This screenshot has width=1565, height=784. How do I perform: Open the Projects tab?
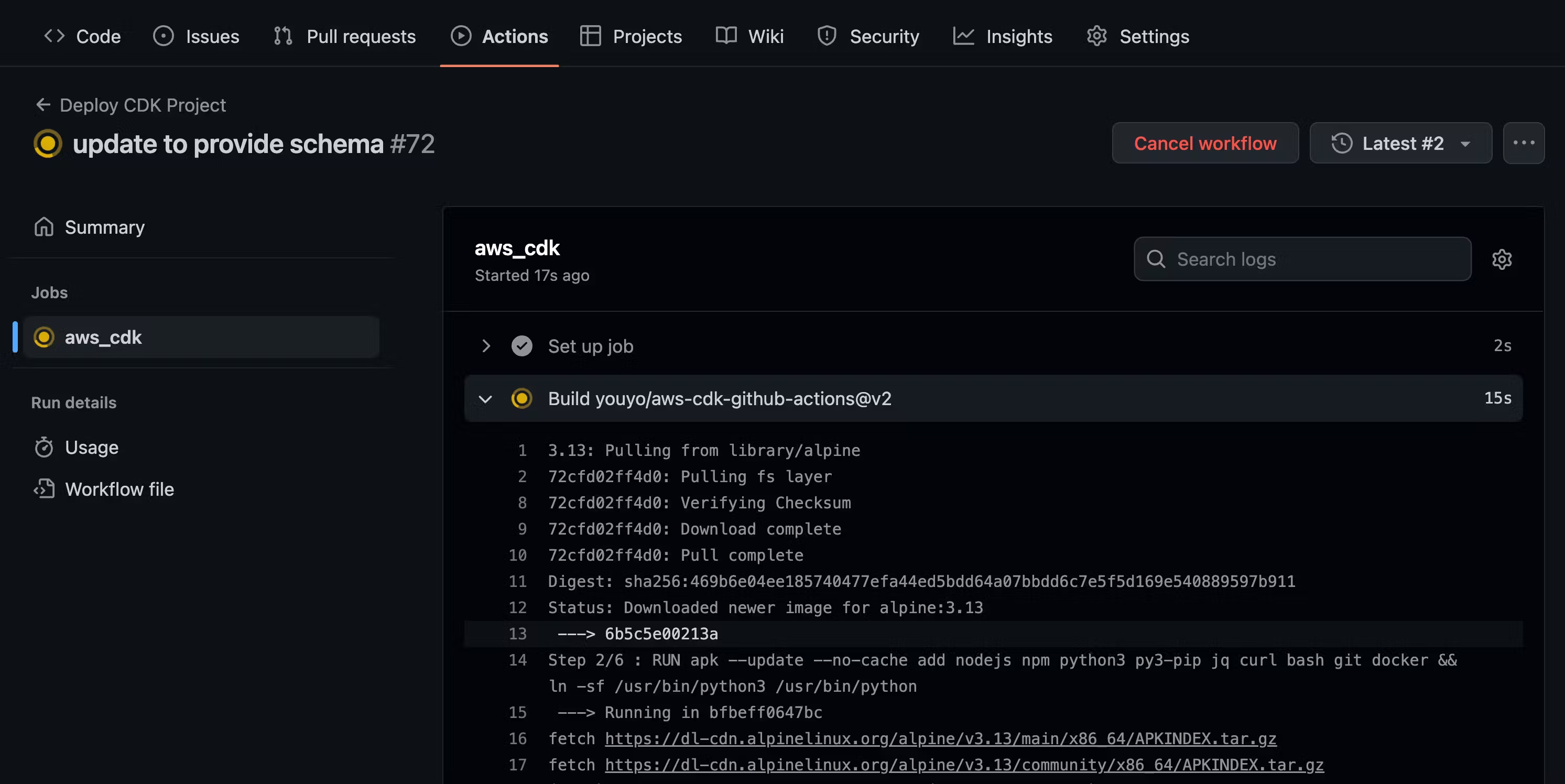pyautogui.click(x=631, y=37)
